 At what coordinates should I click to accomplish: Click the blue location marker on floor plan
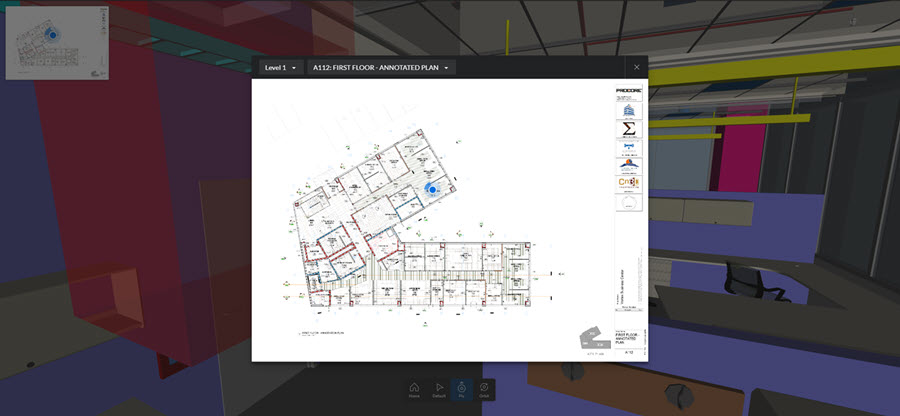click(x=432, y=188)
